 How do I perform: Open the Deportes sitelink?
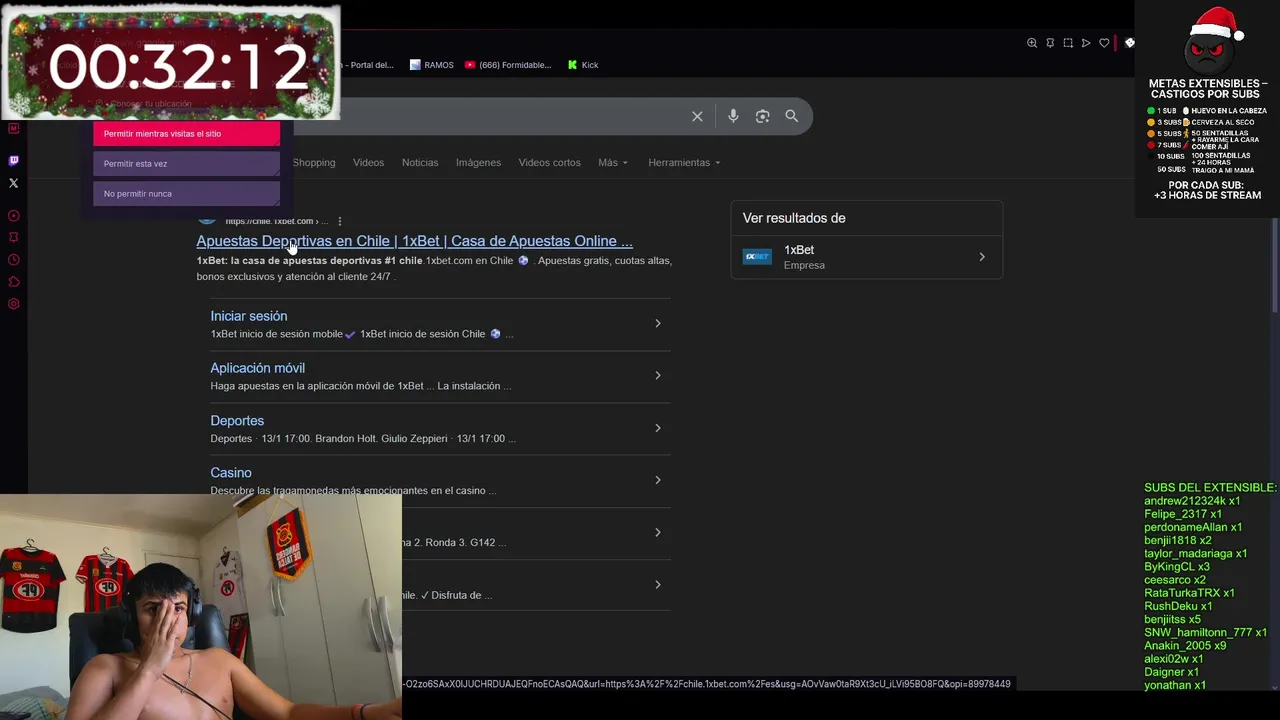point(237,420)
